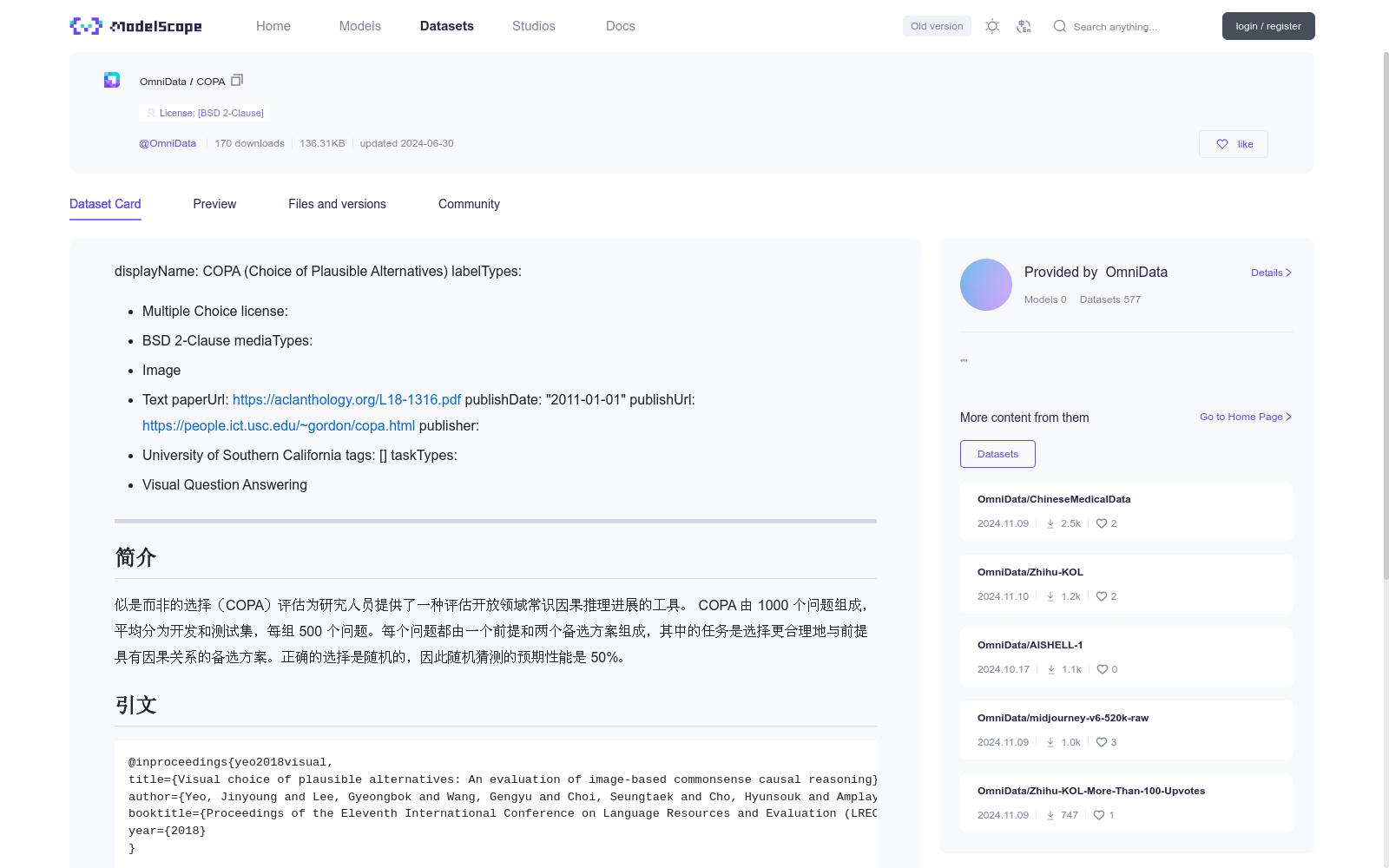Select the Dataset Card tab
The width and height of the screenshot is (1389, 868).
(x=105, y=204)
